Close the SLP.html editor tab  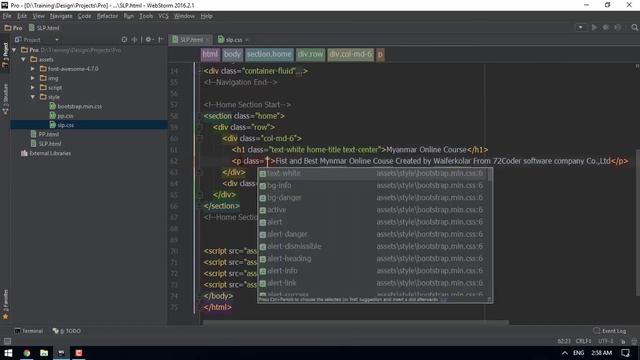click(x=208, y=40)
